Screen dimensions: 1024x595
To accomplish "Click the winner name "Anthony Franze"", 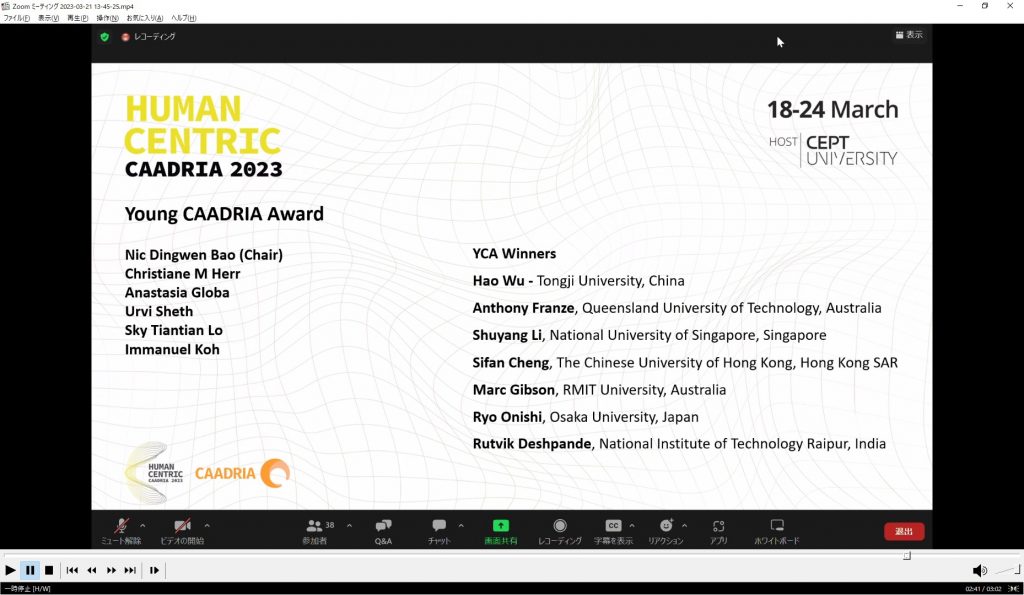I will (523, 308).
